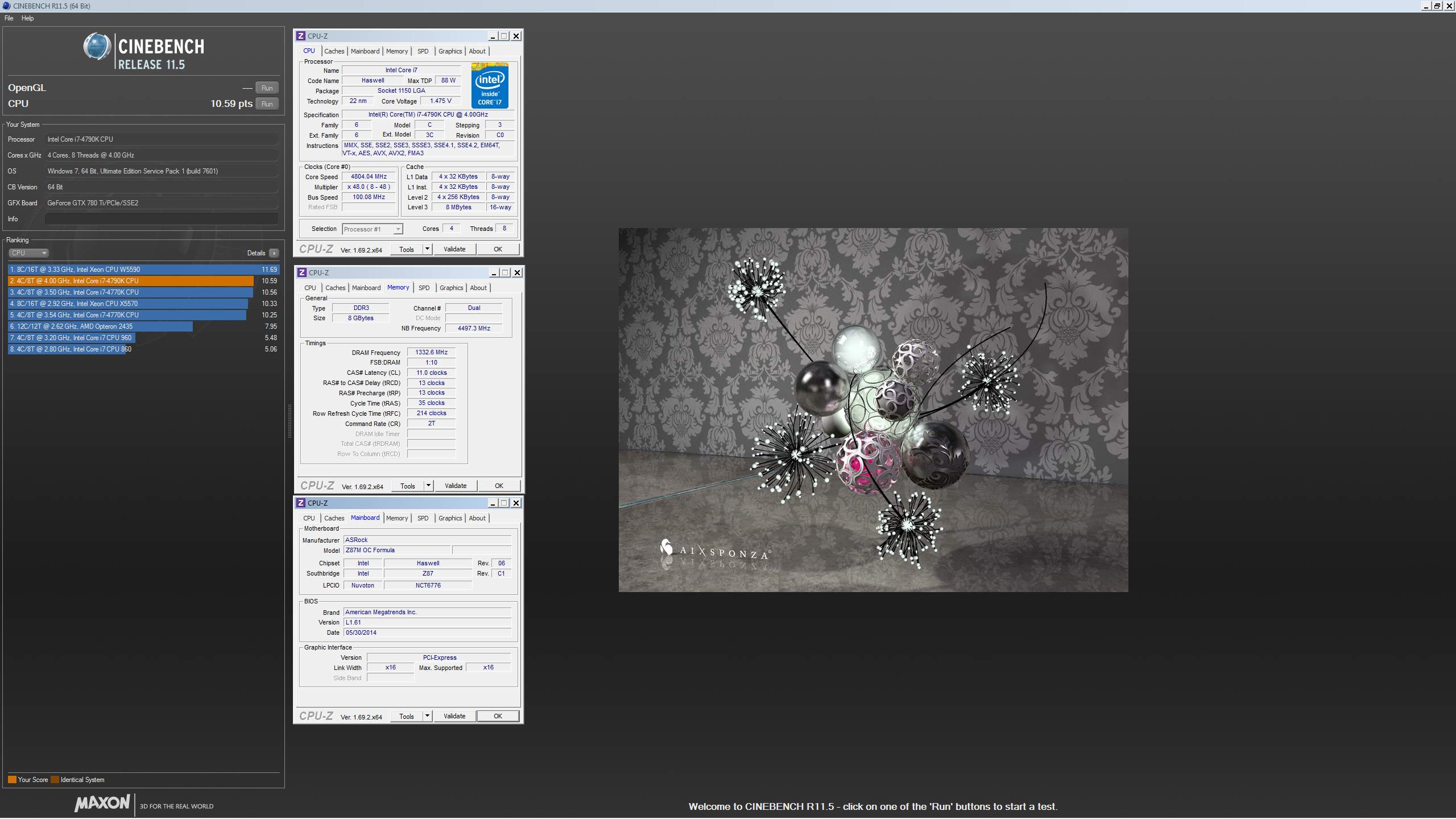Screen dimensions: 1456x819
Task: Open About tab in bottom CPU-Z window
Action: [477, 518]
